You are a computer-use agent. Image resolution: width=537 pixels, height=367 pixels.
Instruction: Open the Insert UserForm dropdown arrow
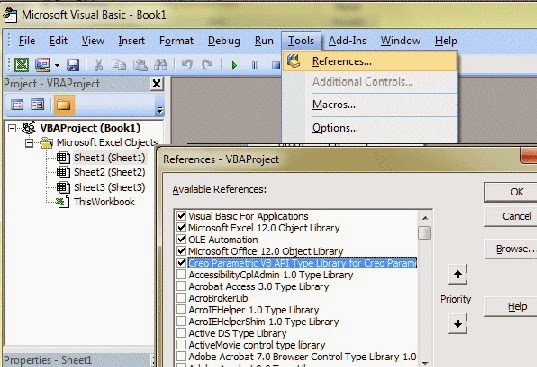(x=57, y=65)
